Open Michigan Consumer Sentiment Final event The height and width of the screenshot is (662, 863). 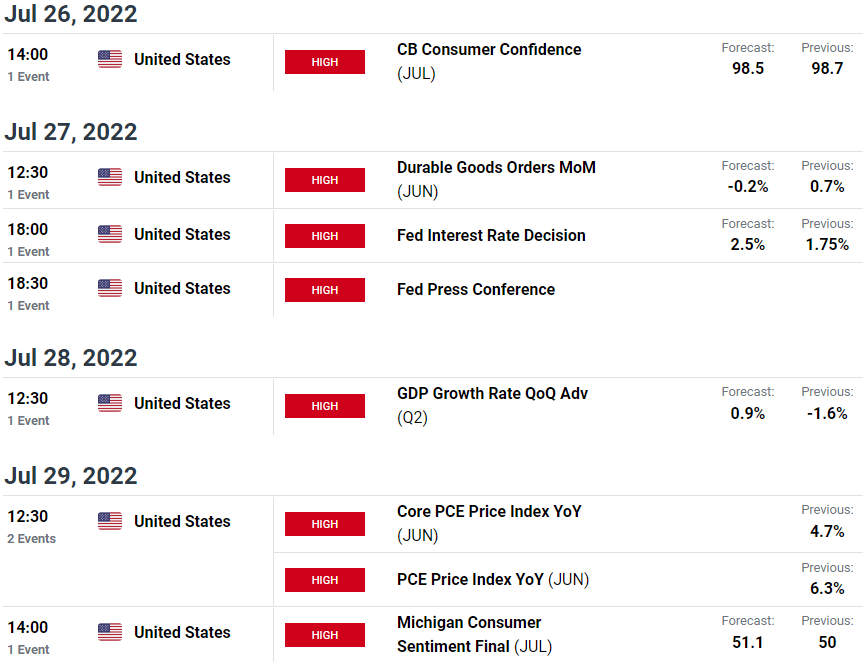tap(474, 634)
